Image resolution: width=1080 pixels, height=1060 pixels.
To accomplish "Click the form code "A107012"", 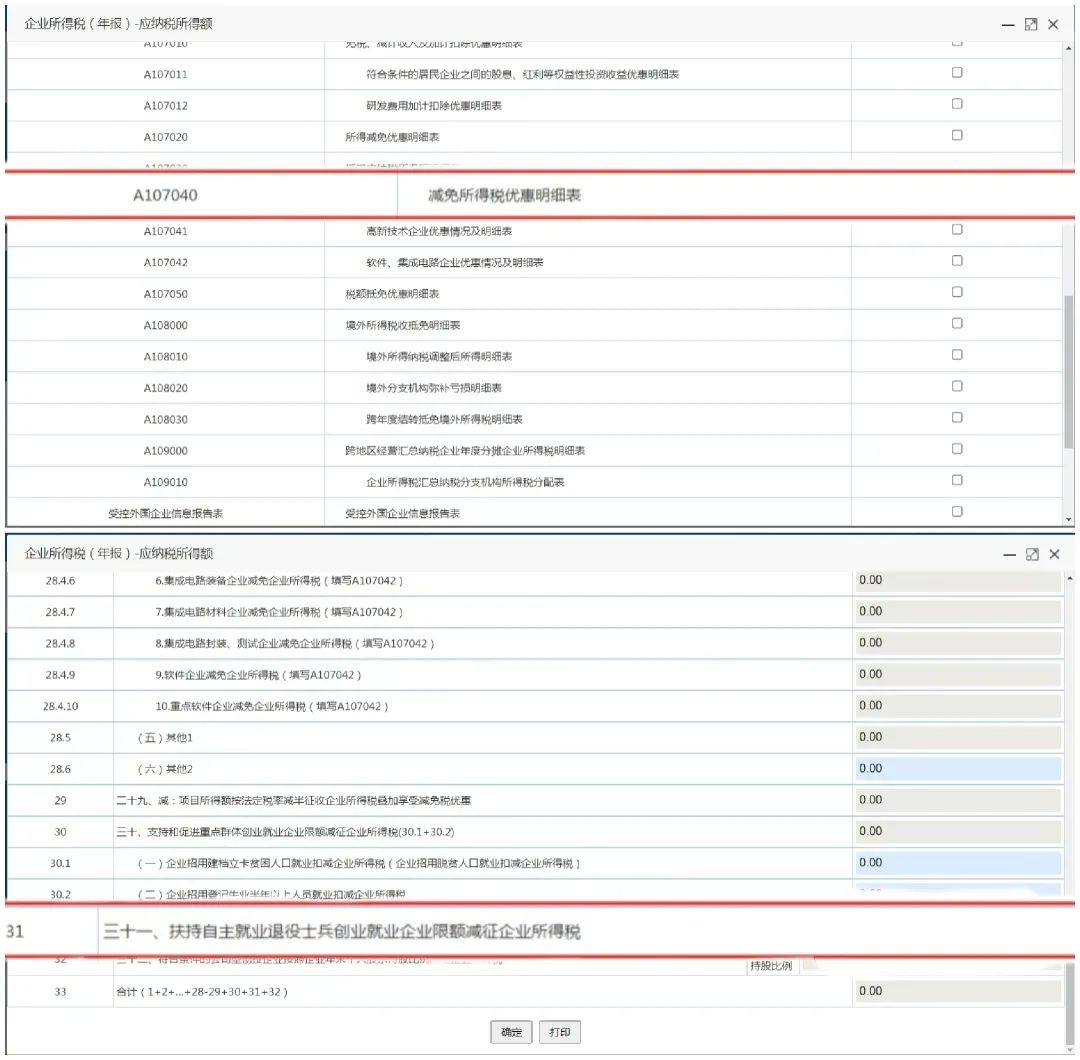I will coord(165,105).
